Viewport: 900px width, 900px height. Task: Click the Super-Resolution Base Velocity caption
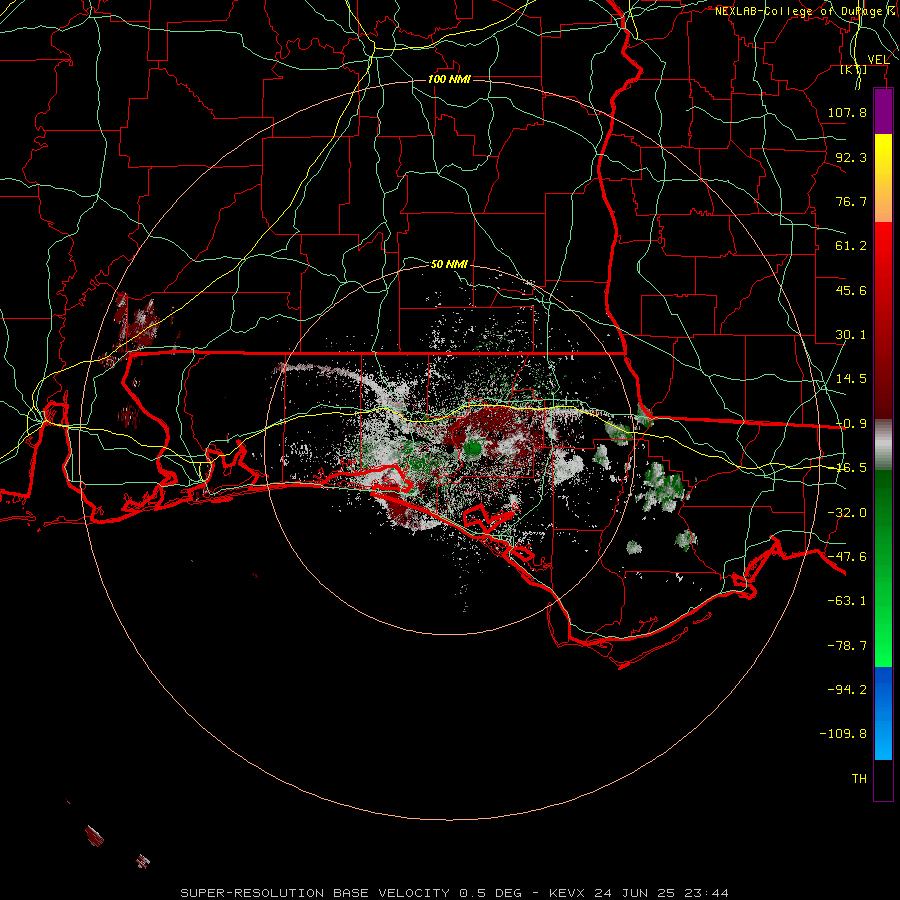(x=455, y=893)
